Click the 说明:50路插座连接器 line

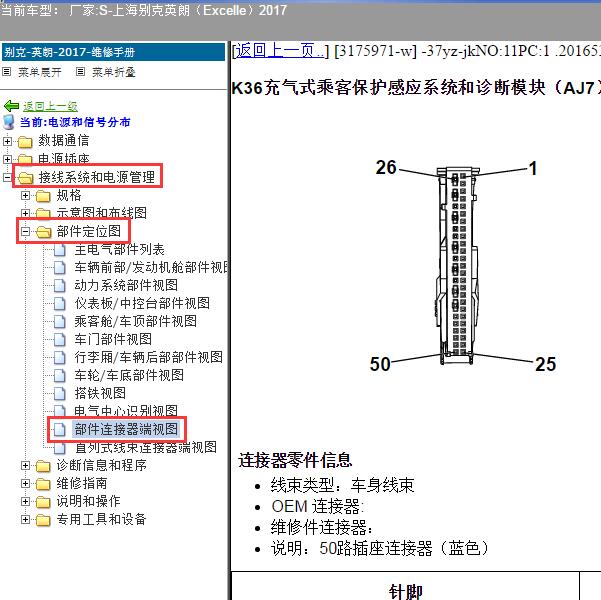pyautogui.click(x=379, y=548)
